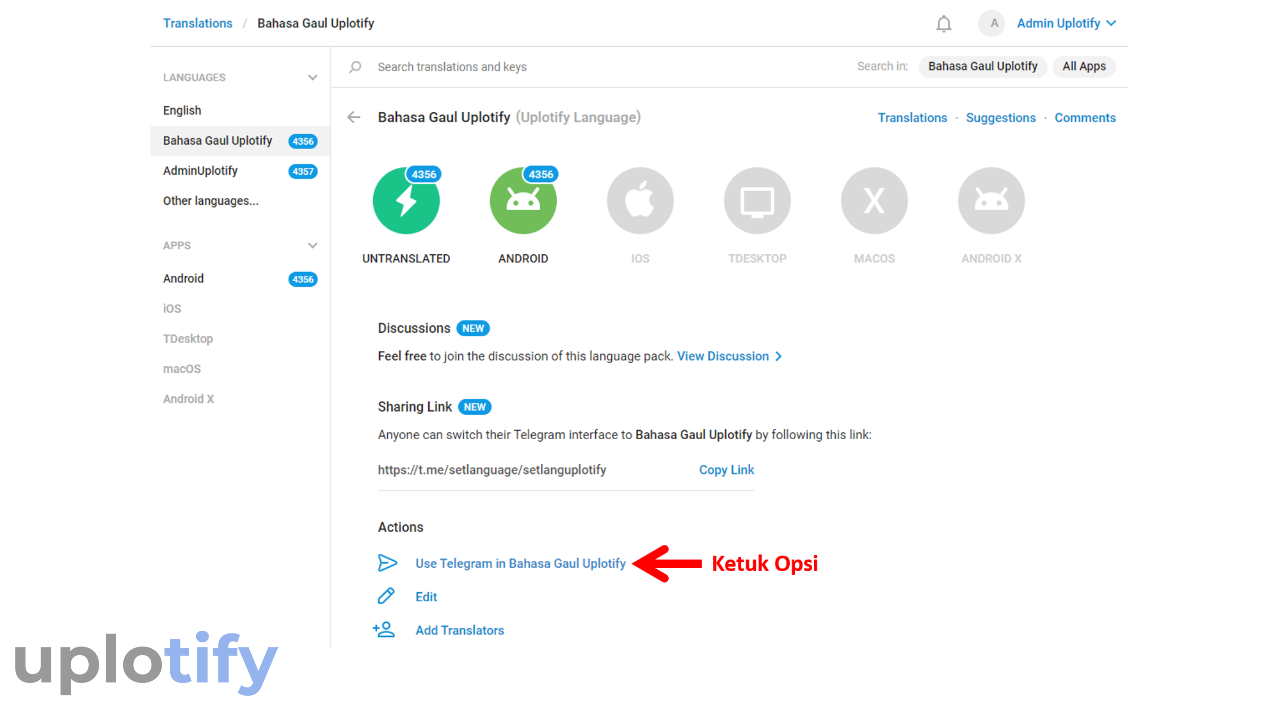Image resolution: width=1280 pixels, height=710 pixels.
Task: Select the Android X robot icon
Action: coord(991,201)
